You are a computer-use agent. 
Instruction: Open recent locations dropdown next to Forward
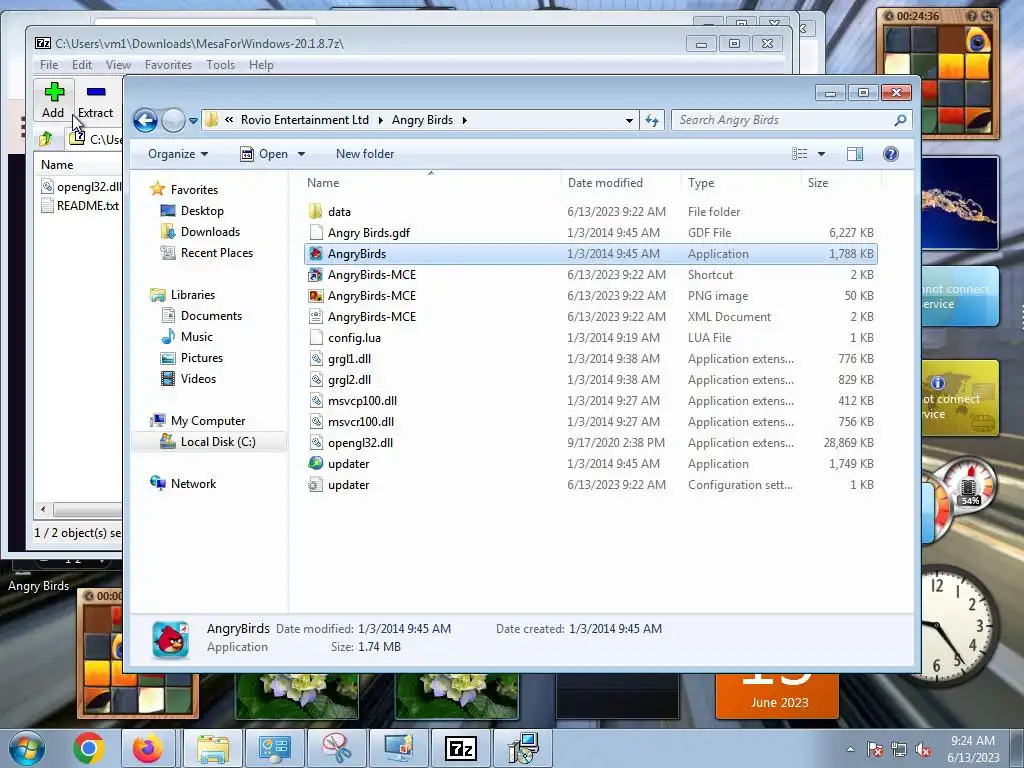tap(193, 121)
